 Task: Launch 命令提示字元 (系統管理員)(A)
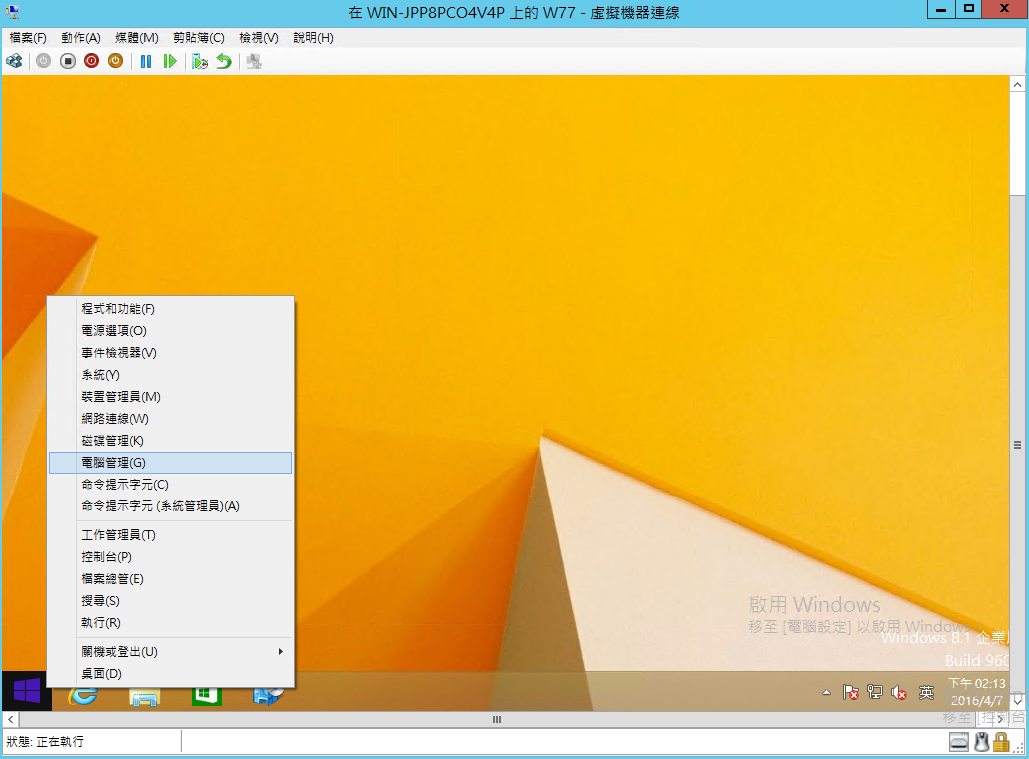pos(171,506)
